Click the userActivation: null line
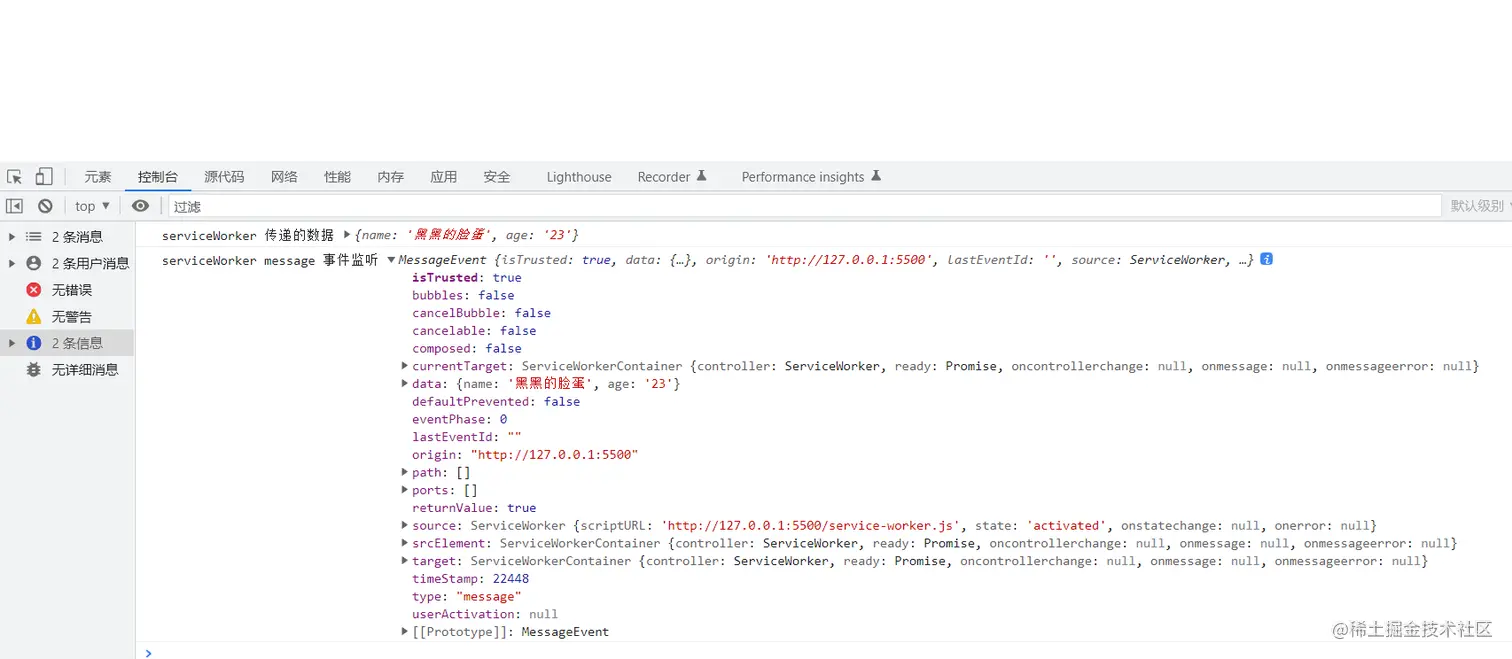The width and height of the screenshot is (1512, 659). pyautogui.click(x=485, y=614)
